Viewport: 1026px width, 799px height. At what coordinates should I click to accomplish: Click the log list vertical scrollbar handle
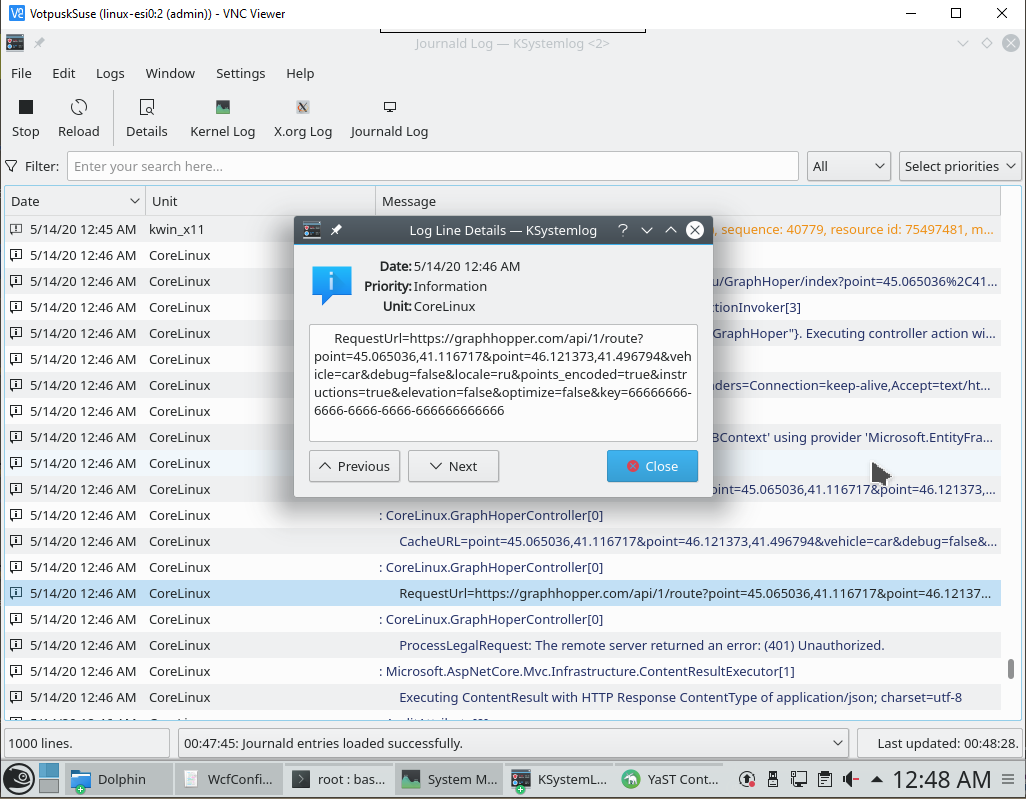tap(1010, 669)
